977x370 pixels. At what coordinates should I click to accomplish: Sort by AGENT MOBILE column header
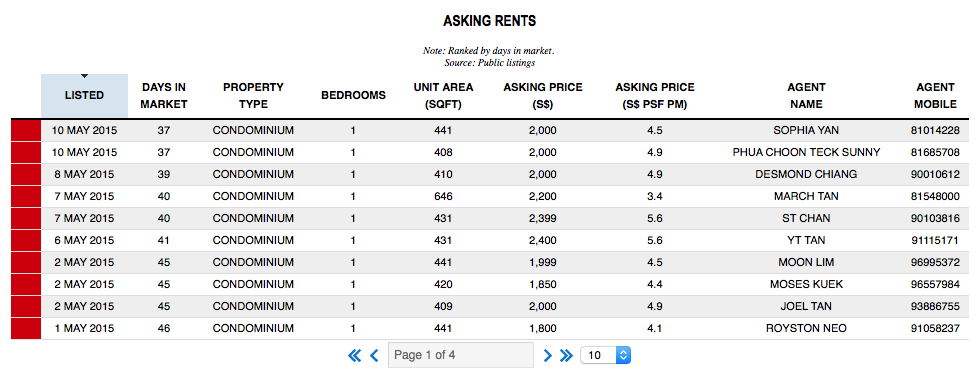click(935, 96)
